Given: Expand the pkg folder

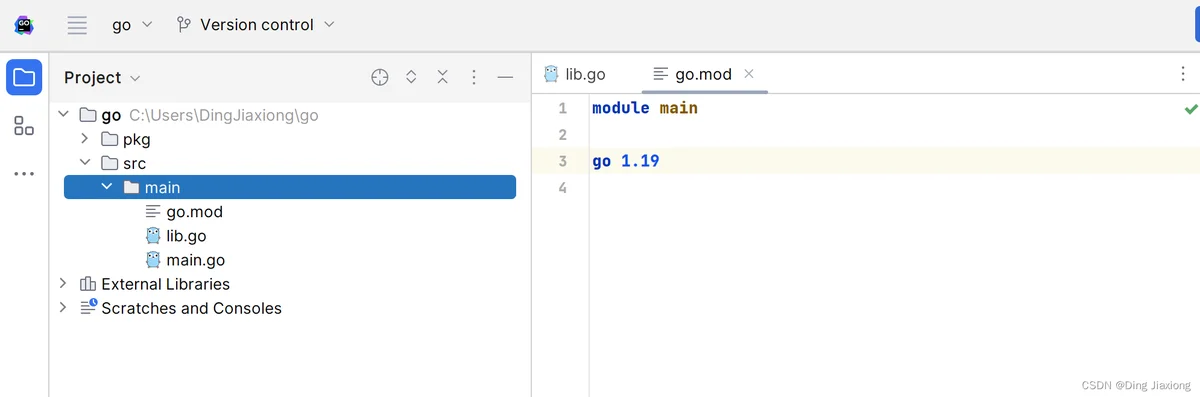Looking at the screenshot, I should click(85, 139).
